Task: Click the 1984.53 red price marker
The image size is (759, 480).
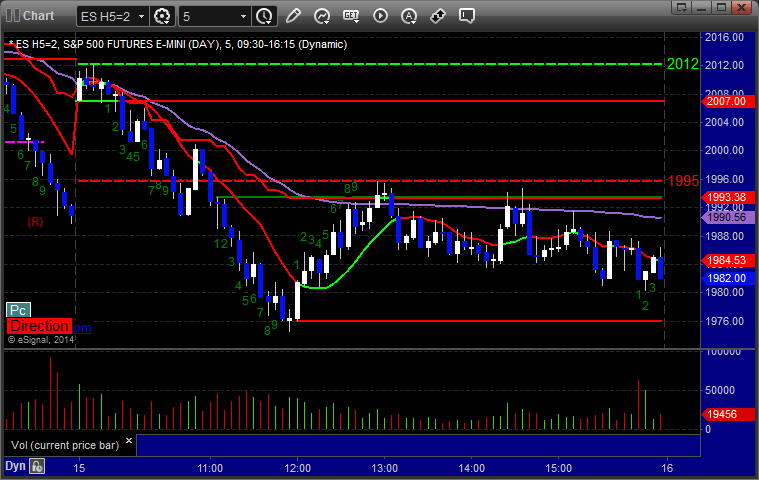Action: point(728,260)
